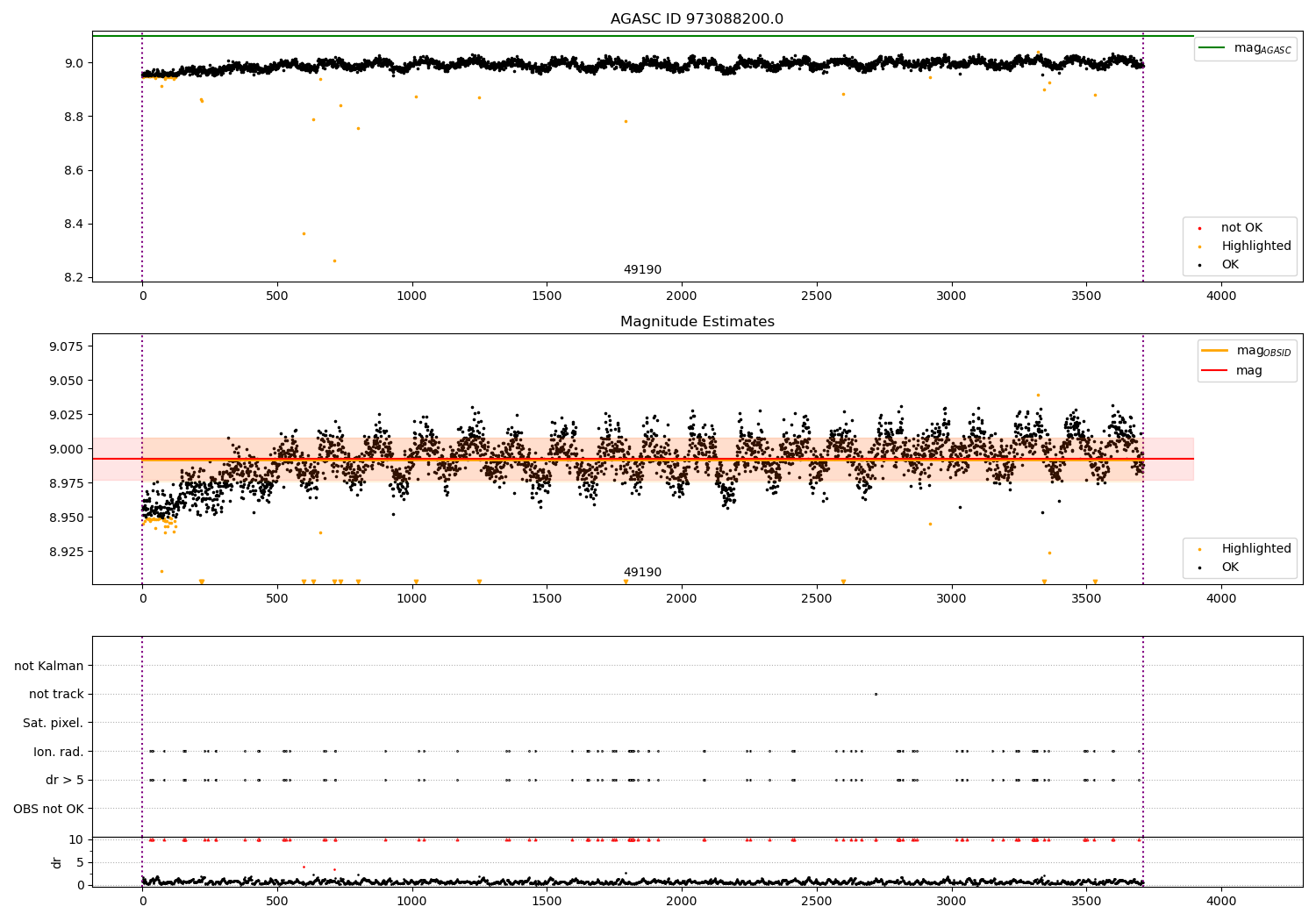
Task: Click the mag AGASC legend entry
Action: coord(1246,48)
